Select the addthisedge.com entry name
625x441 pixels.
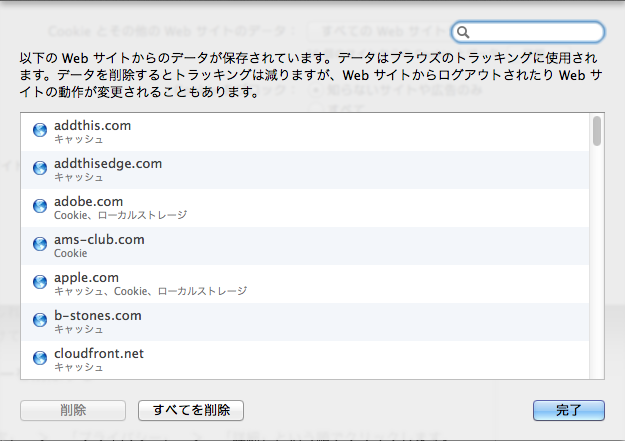(108, 163)
